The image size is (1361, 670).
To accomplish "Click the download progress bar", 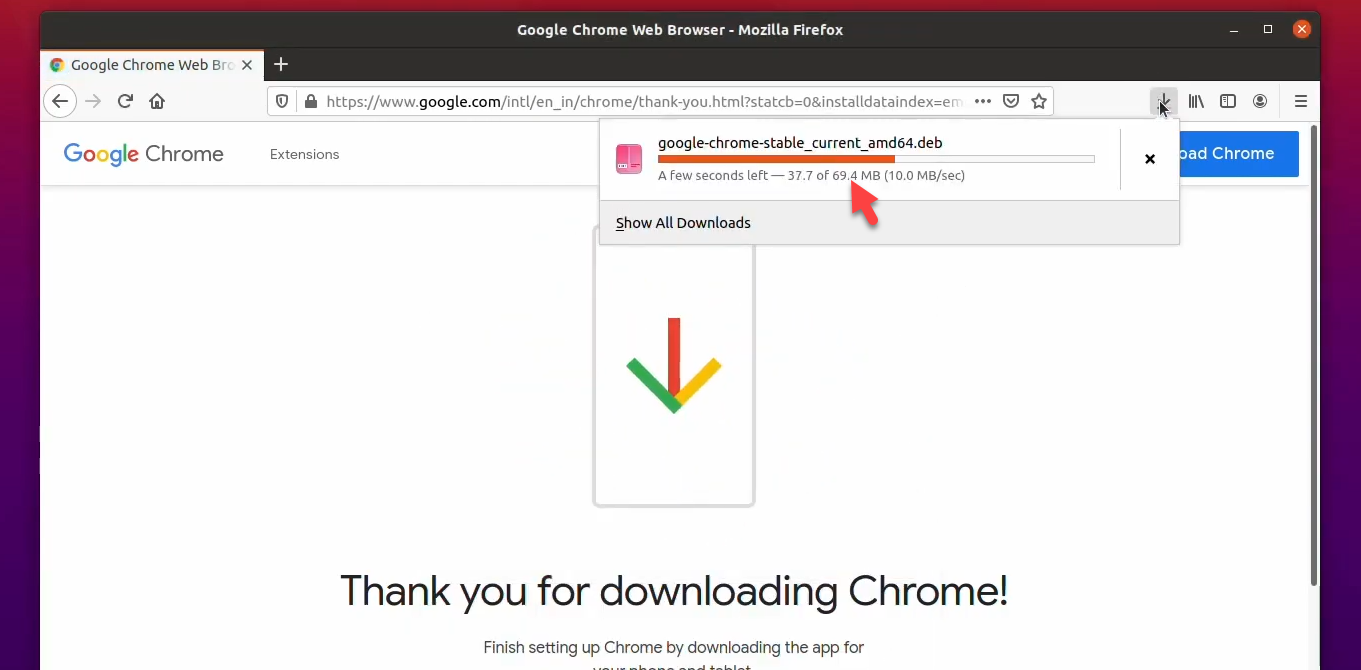I will [x=876, y=159].
